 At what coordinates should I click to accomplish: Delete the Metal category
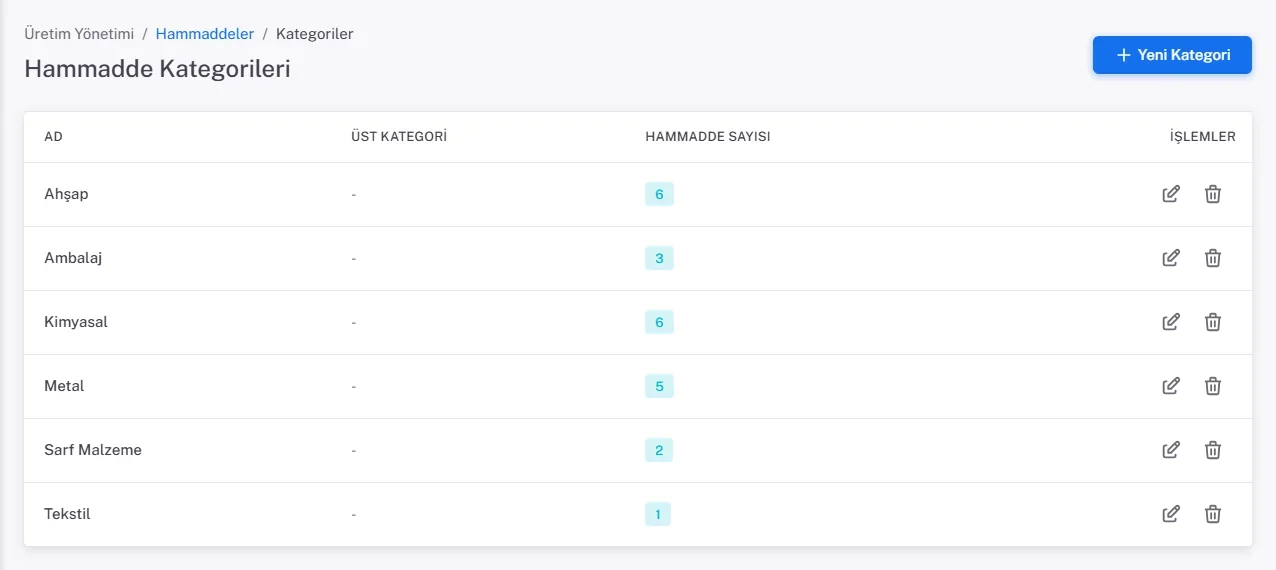pyautogui.click(x=1213, y=386)
